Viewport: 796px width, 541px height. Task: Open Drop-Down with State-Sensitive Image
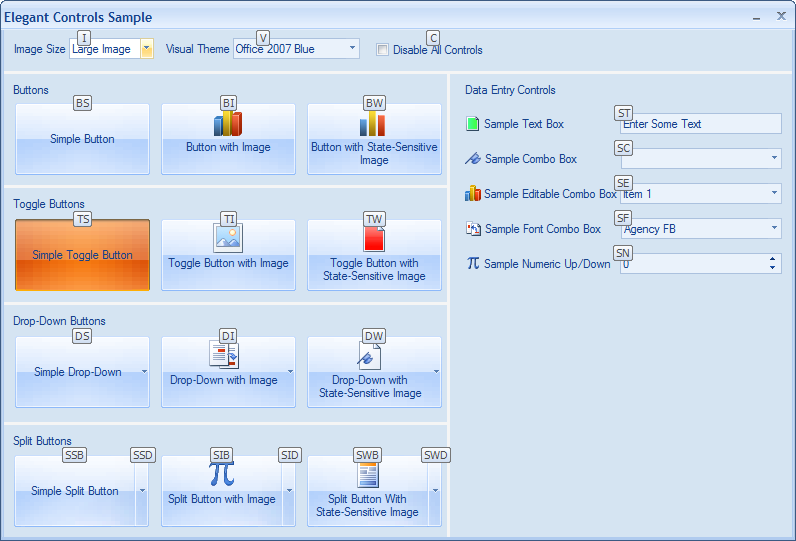[374, 372]
